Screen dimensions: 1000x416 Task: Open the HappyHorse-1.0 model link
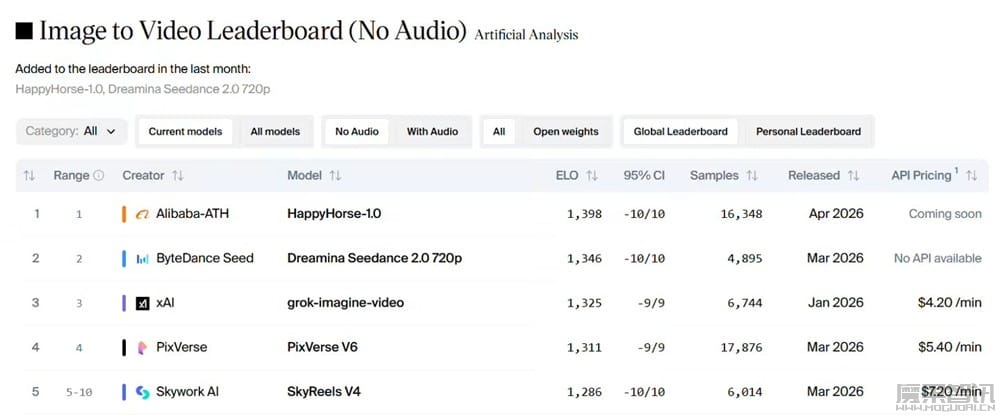click(x=334, y=214)
